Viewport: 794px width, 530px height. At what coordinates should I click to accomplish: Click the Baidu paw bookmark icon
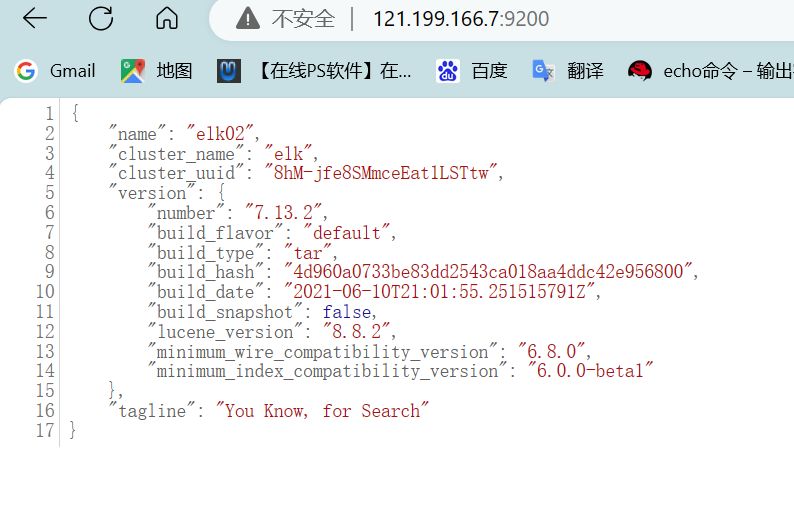point(448,71)
